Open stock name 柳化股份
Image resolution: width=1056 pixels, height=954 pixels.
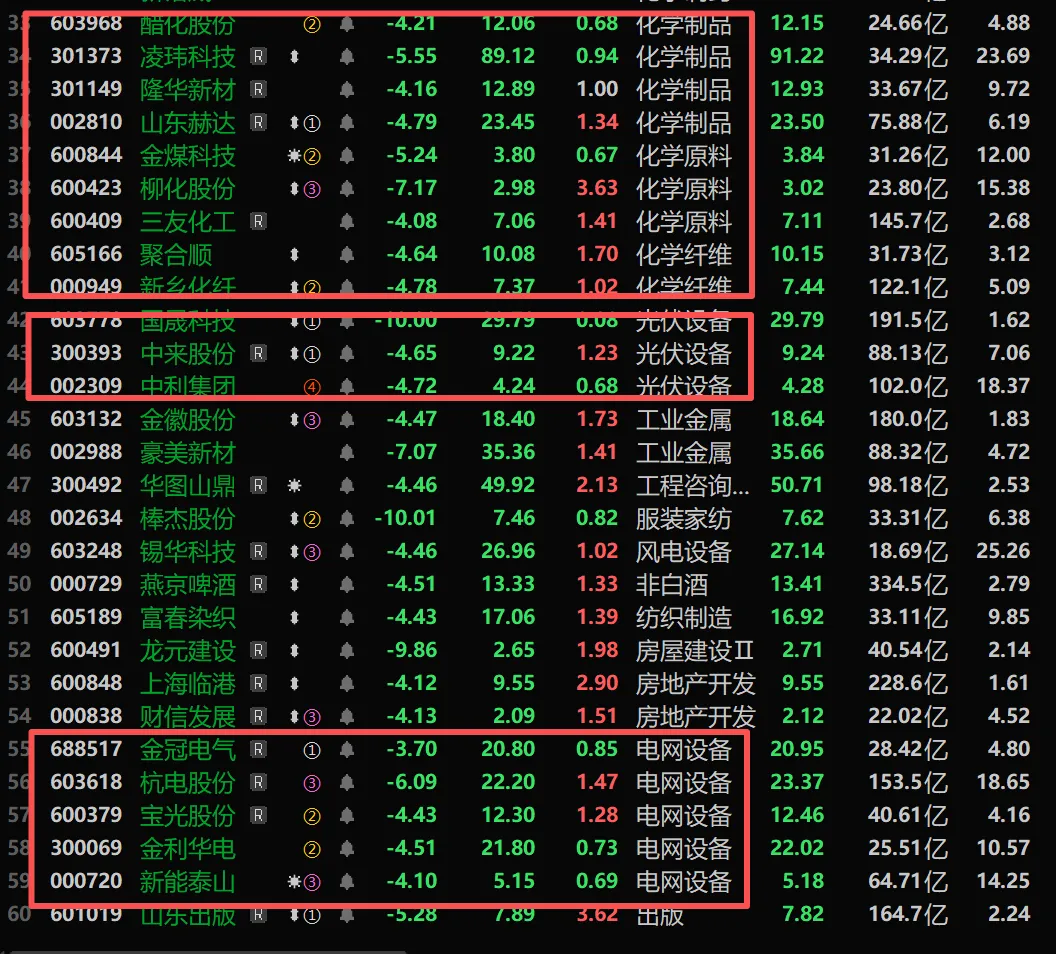pyautogui.click(x=188, y=189)
